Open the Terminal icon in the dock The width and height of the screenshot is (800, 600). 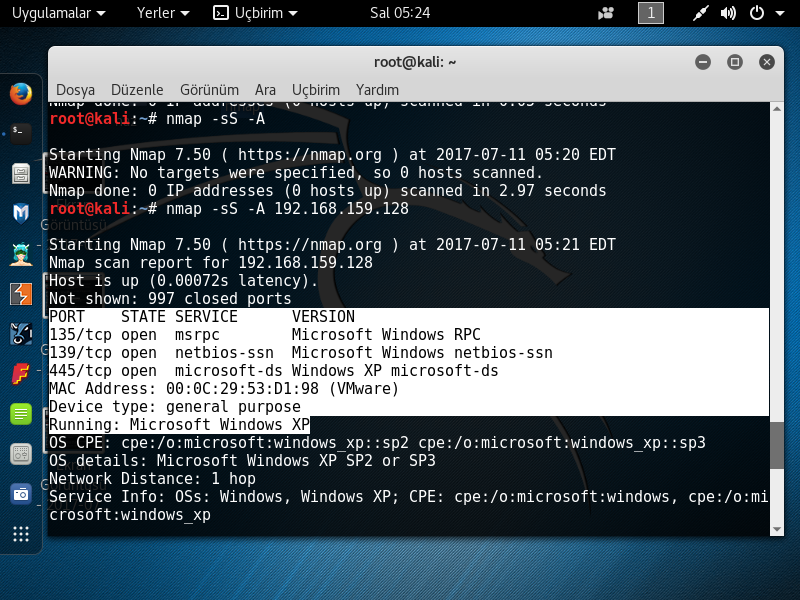(20, 132)
